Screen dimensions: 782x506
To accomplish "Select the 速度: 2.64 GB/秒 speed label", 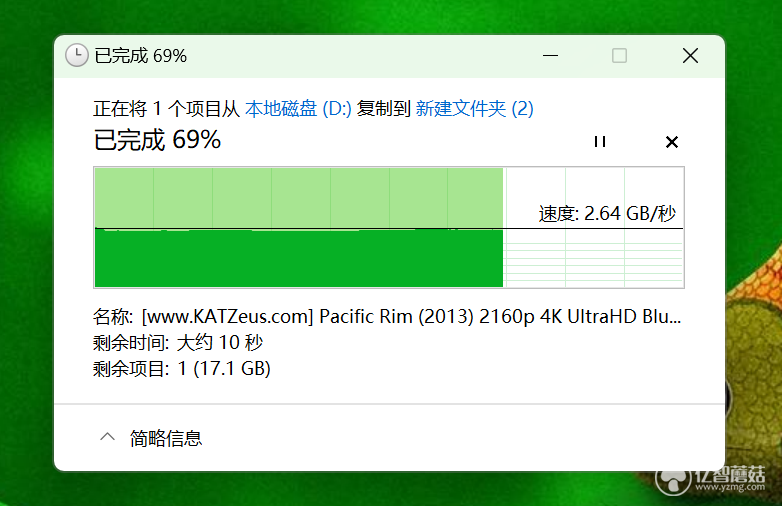I will point(607,213).
